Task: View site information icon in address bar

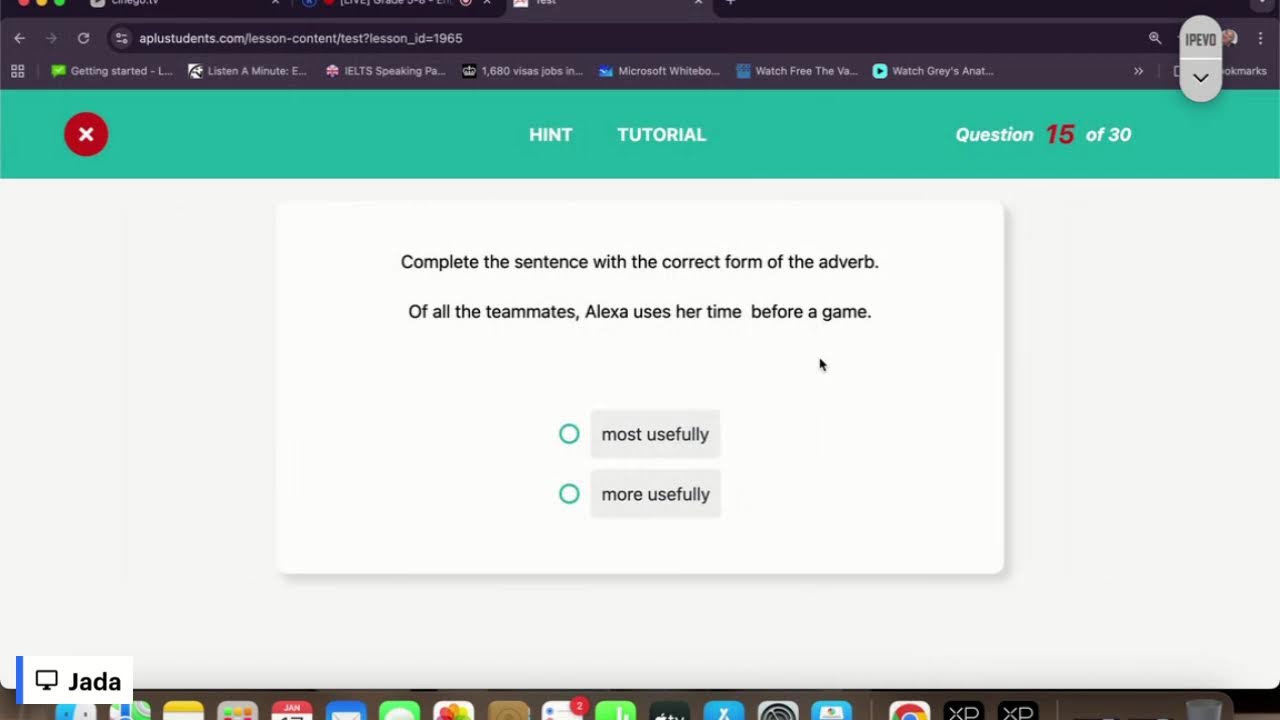Action: (122, 38)
